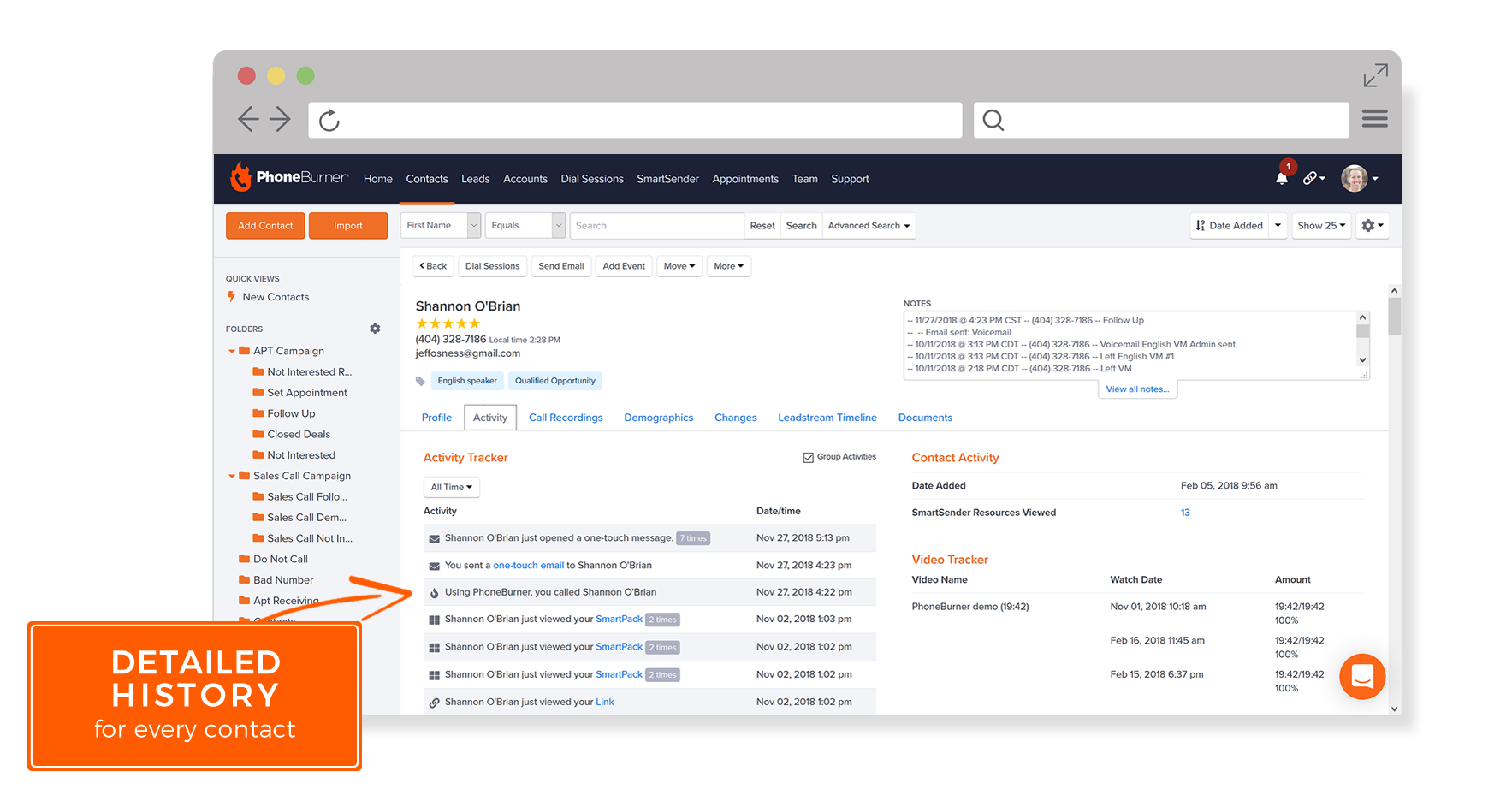Open the Equals operator dropdown
The image size is (1512, 789).
coord(525,225)
